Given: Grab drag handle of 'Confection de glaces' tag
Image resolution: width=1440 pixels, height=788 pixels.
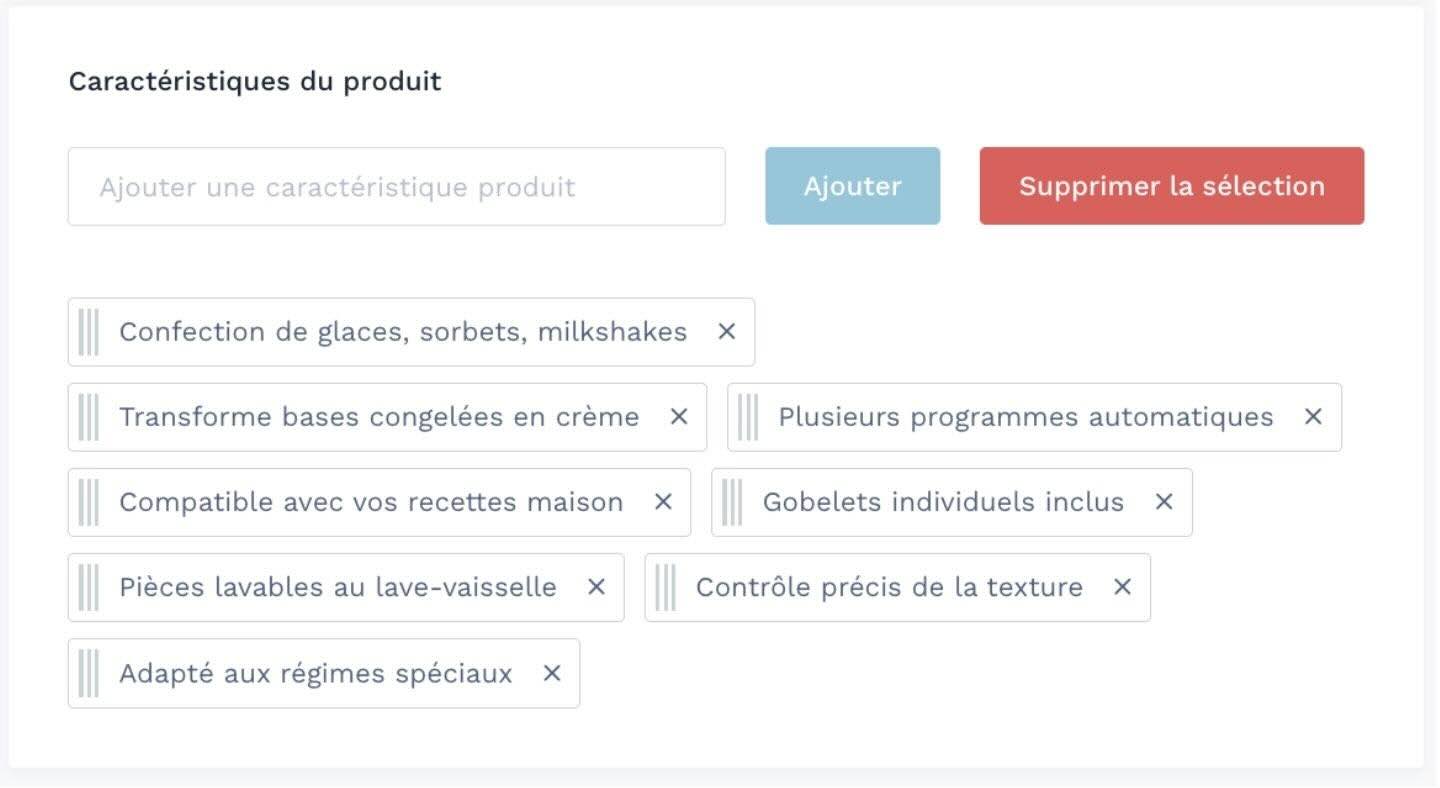Looking at the screenshot, I should click(89, 332).
